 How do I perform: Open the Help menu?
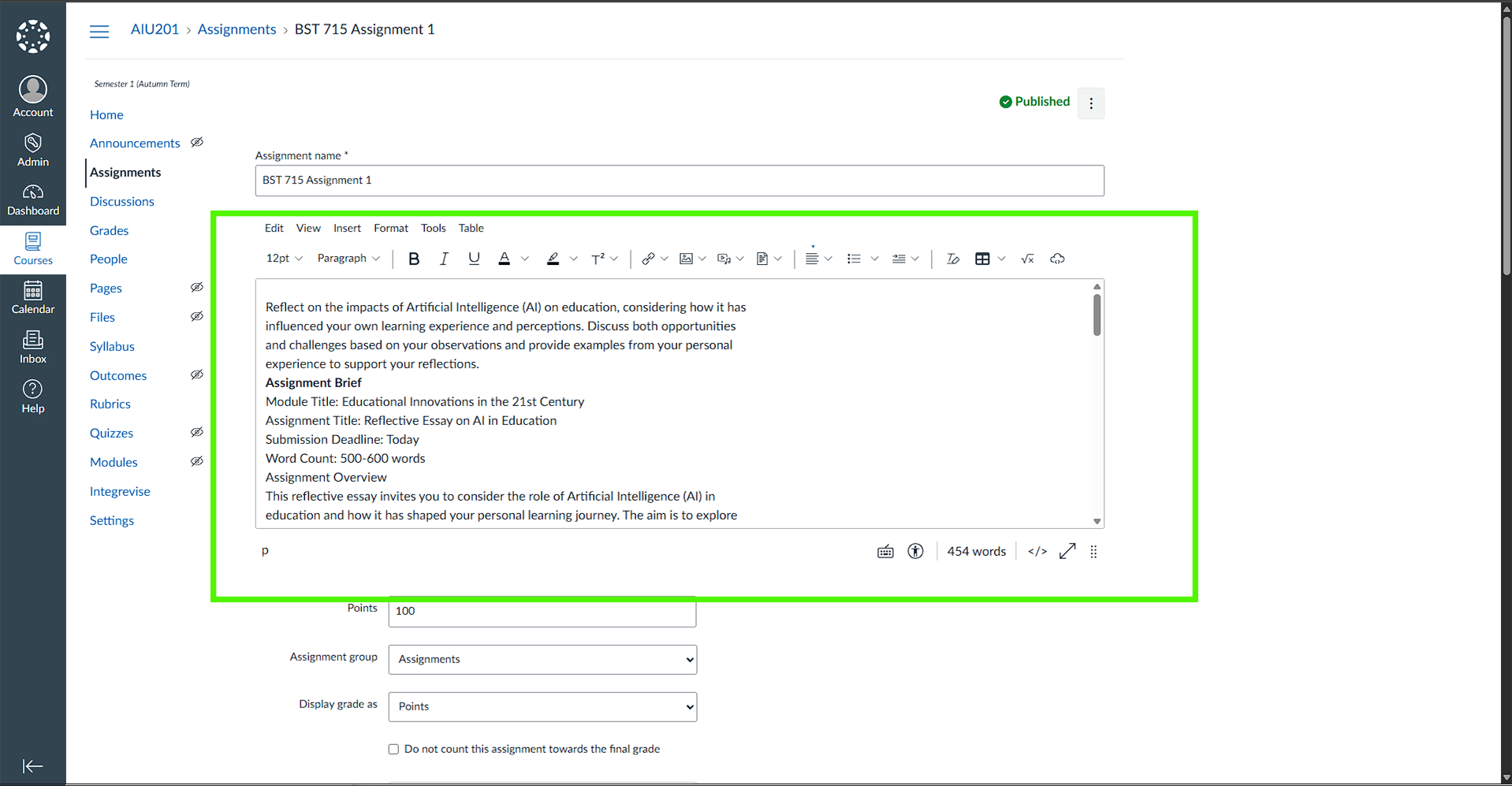(x=33, y=397)
